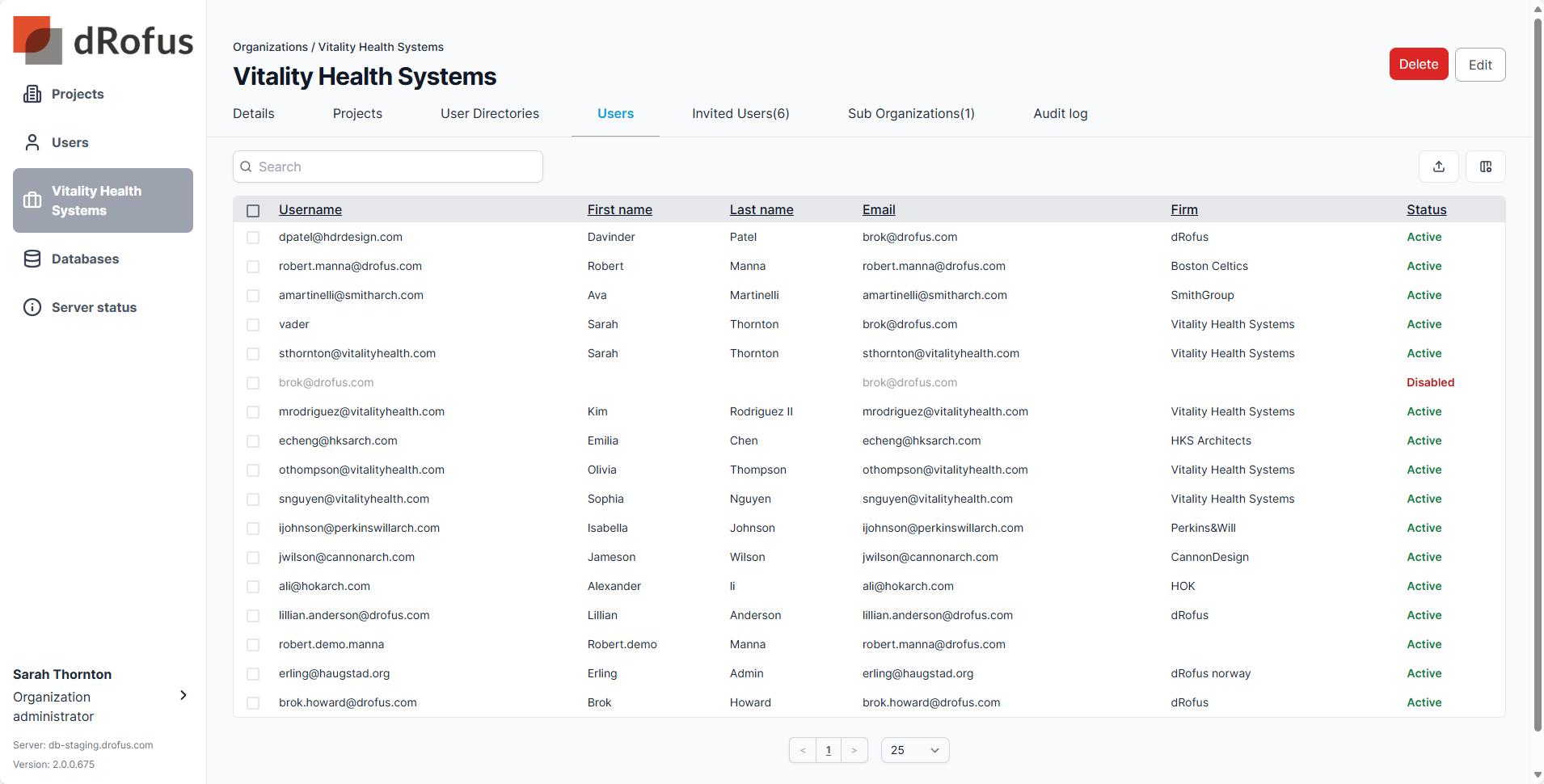Open the column layout settings icon

pos(1485,166)
